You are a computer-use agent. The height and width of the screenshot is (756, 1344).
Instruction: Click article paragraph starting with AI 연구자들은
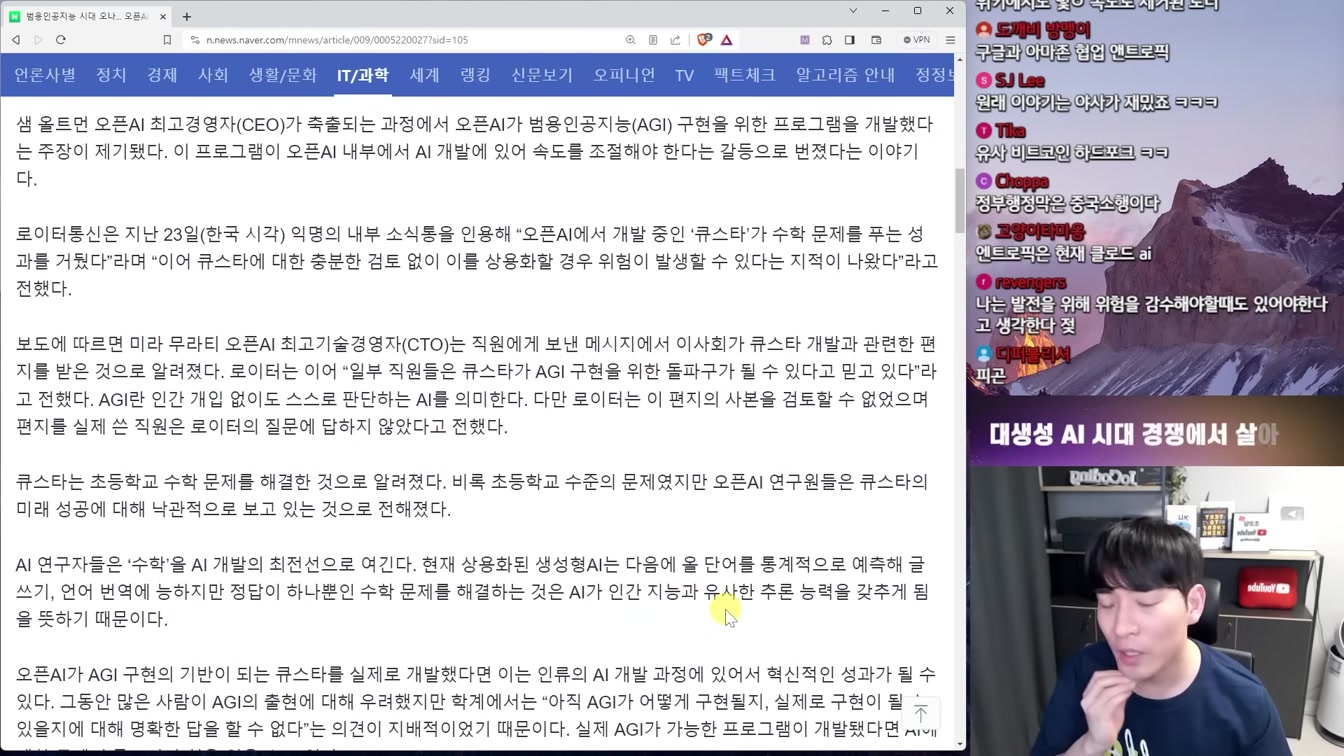tap(472, 591)
